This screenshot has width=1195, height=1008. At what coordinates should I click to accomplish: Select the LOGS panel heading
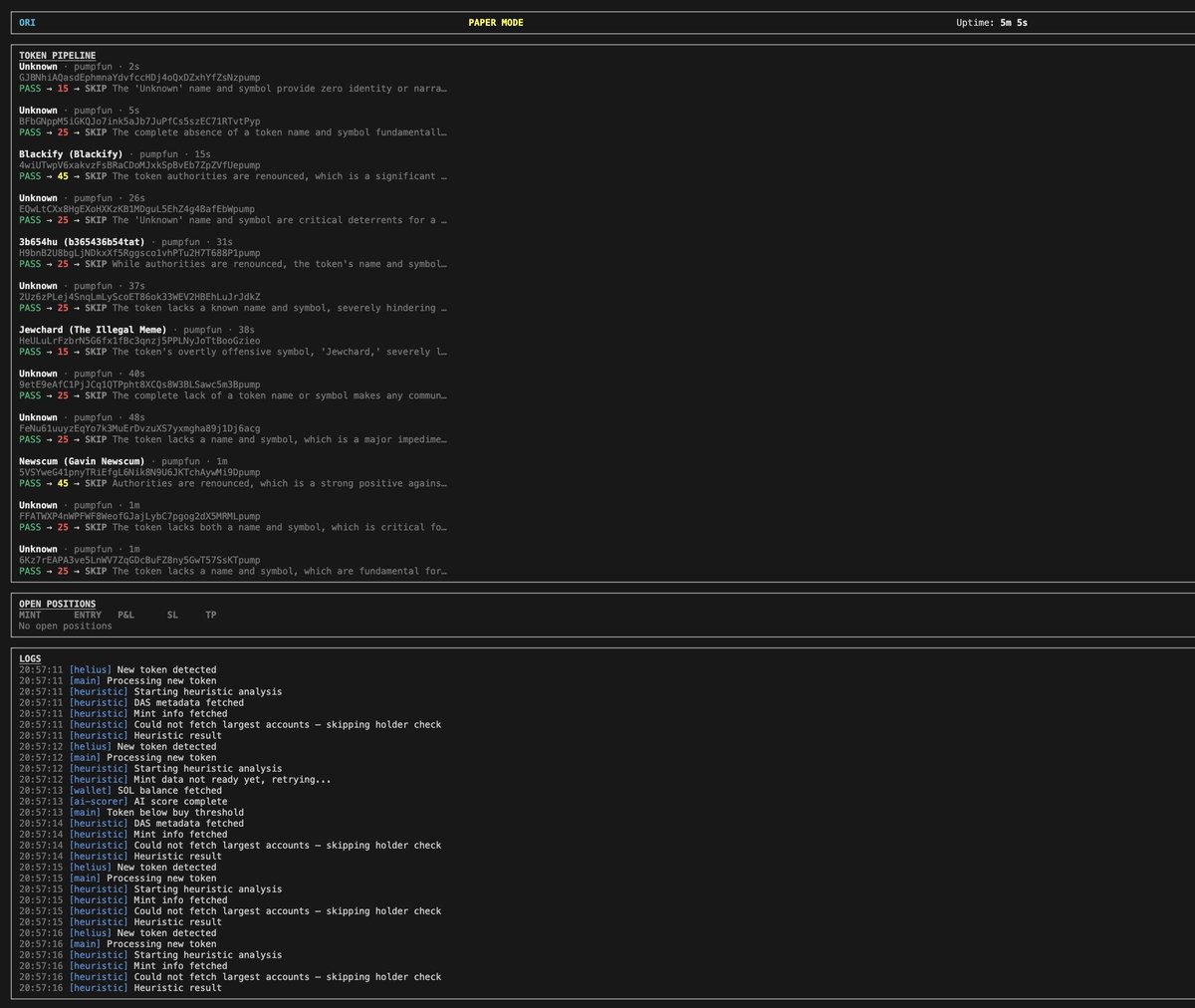pyautogui.click(x=30, y=658)
